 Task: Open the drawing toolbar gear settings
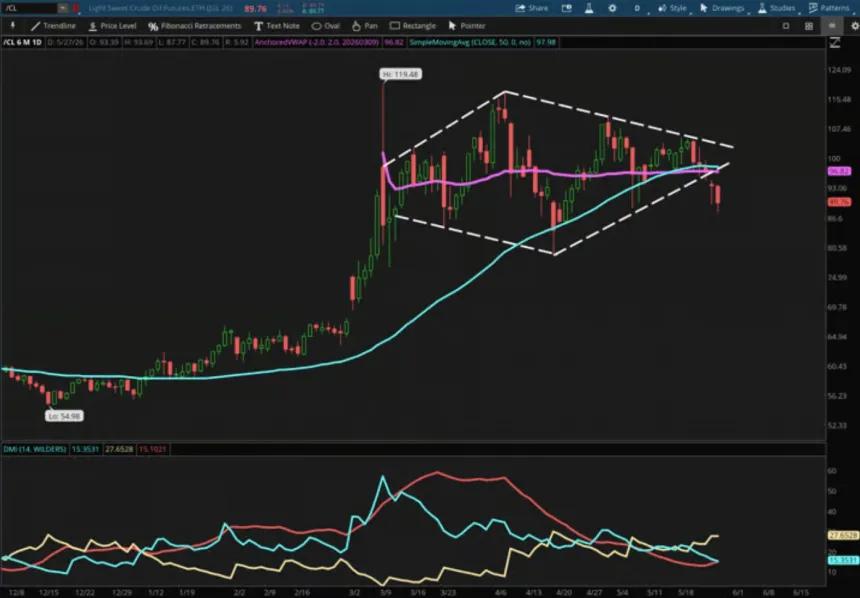point(855,26)
